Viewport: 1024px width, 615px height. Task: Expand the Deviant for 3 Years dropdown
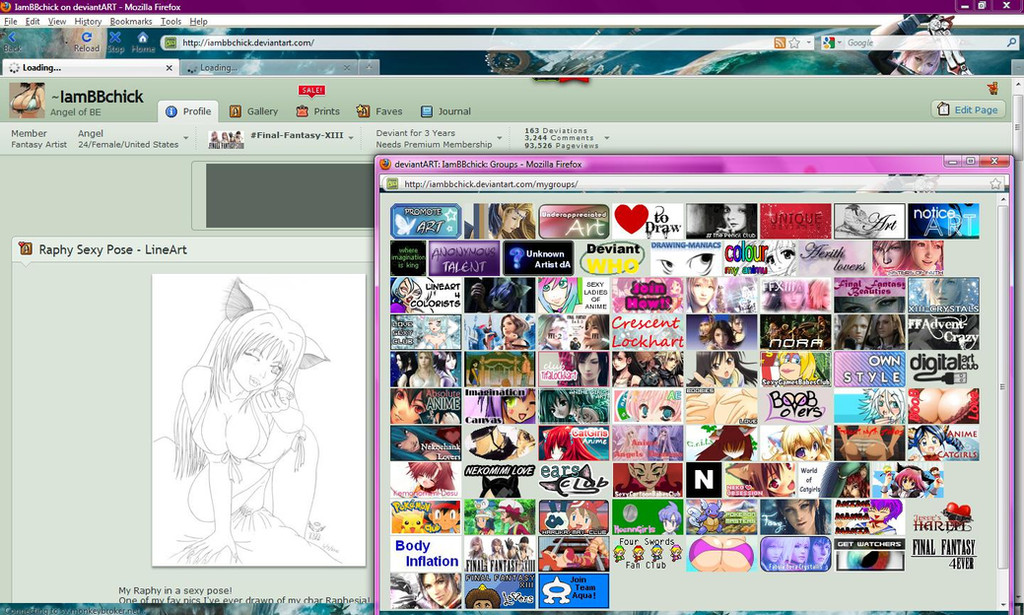pos(500,138)
